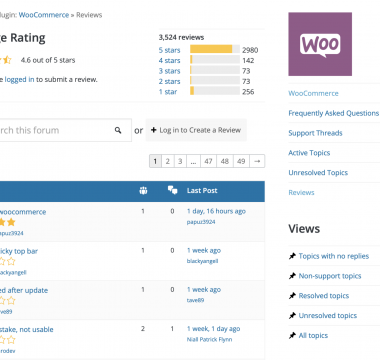
Task: Click Log in to Create a Review
Action: tap(196, 130)
